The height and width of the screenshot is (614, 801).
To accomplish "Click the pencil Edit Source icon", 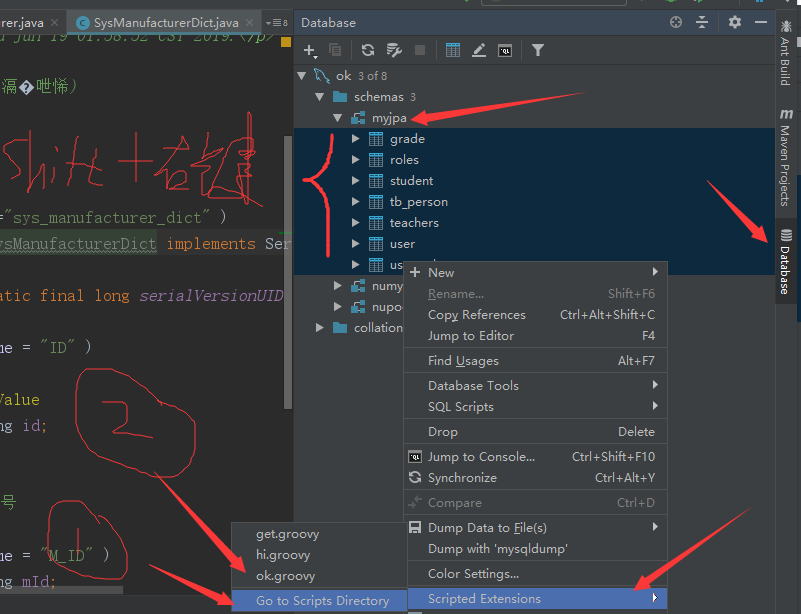I will coord(479,50).
